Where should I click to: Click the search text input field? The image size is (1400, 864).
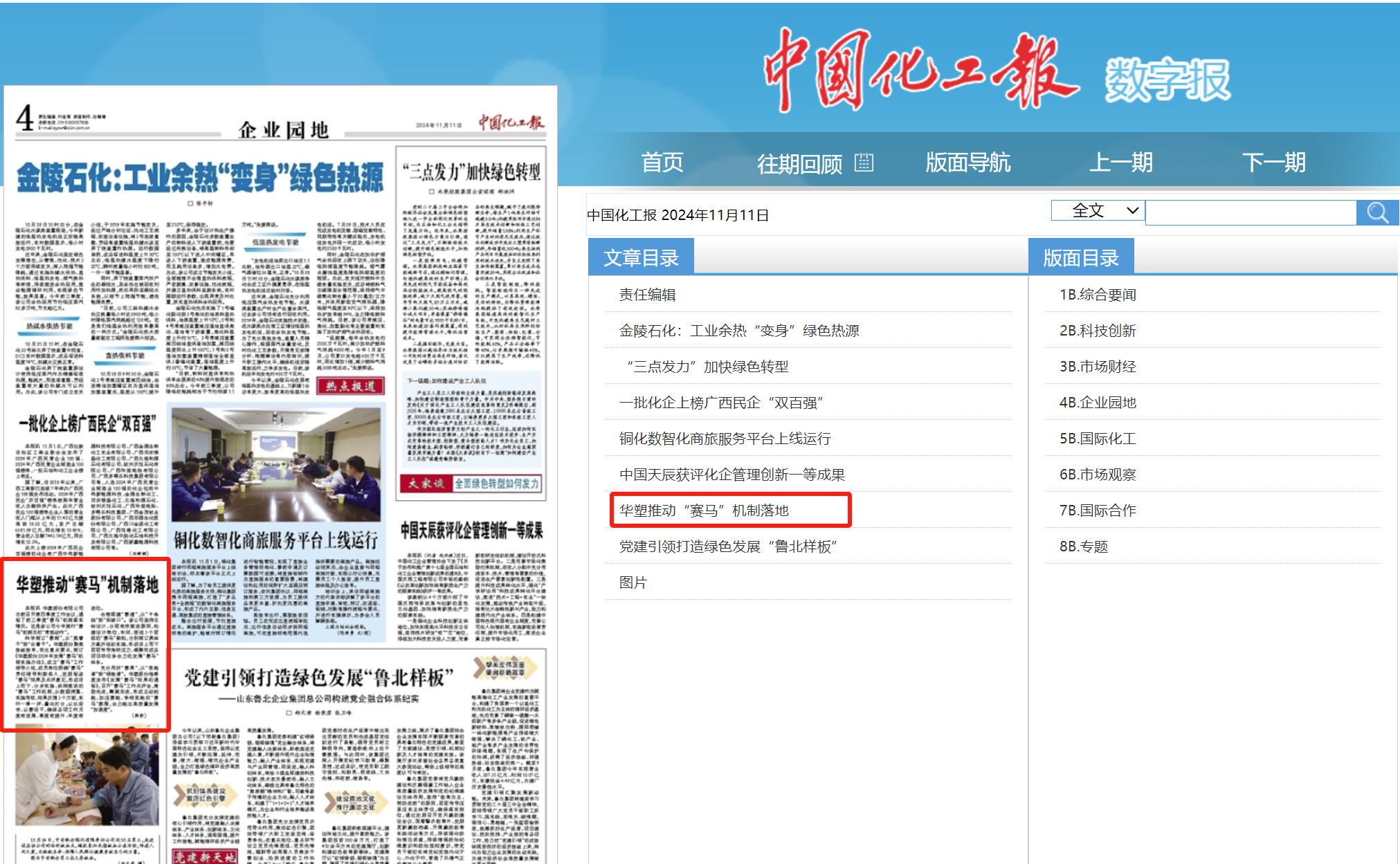pos(1251,212)
